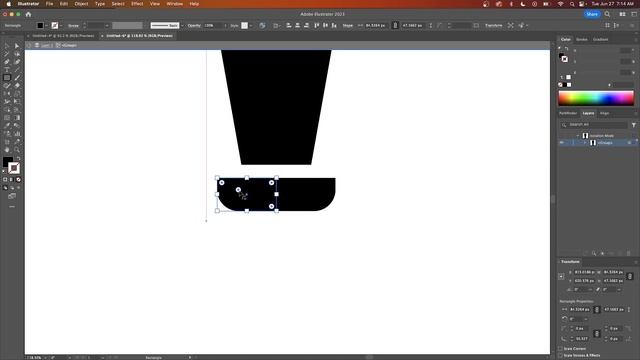
Task: Open the fill color dropdown in control bar
Action: 46,25
